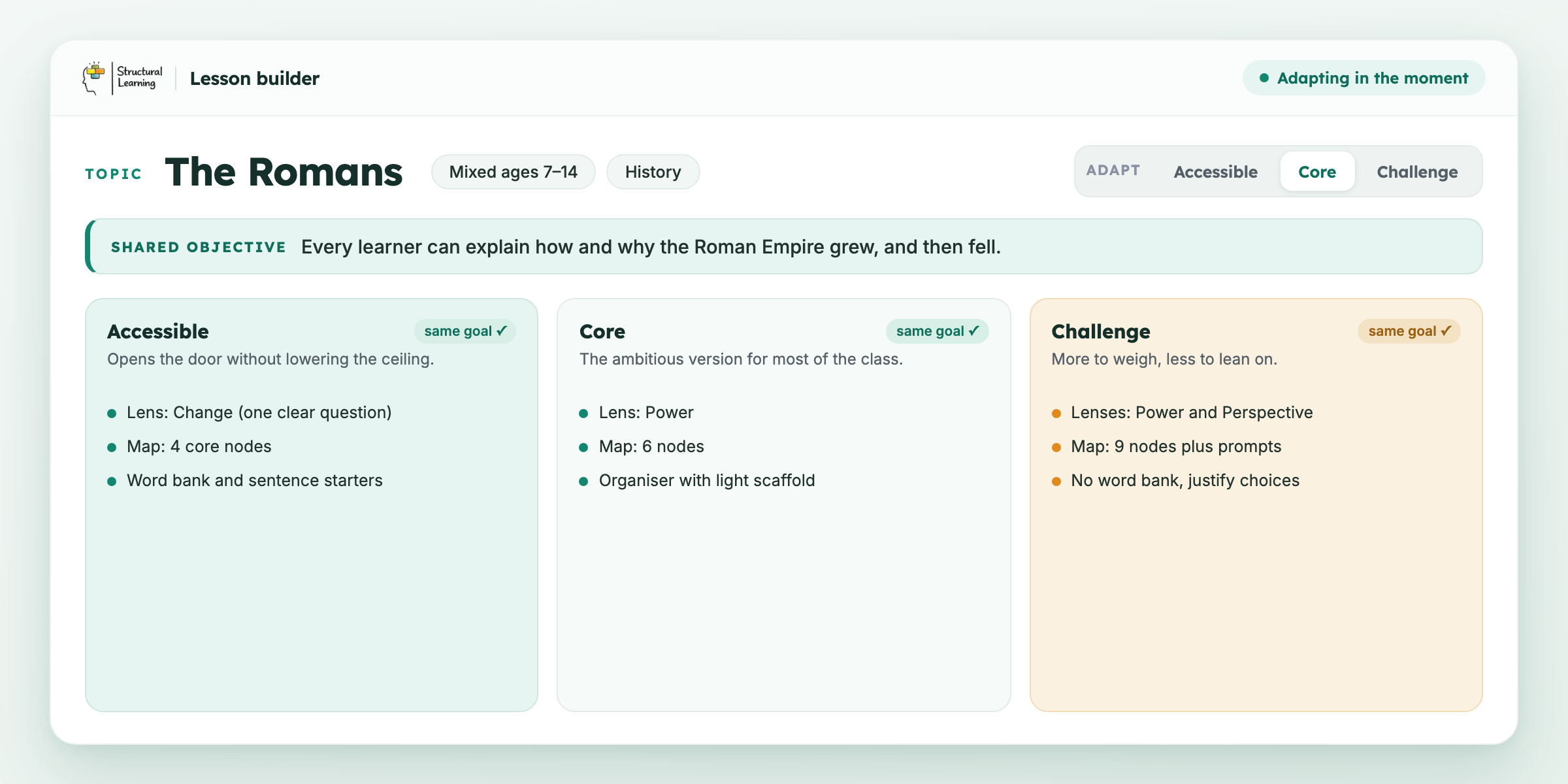Select the Accessible adapt option
The image size is (1568, 784).
[x=1215, y=172]
